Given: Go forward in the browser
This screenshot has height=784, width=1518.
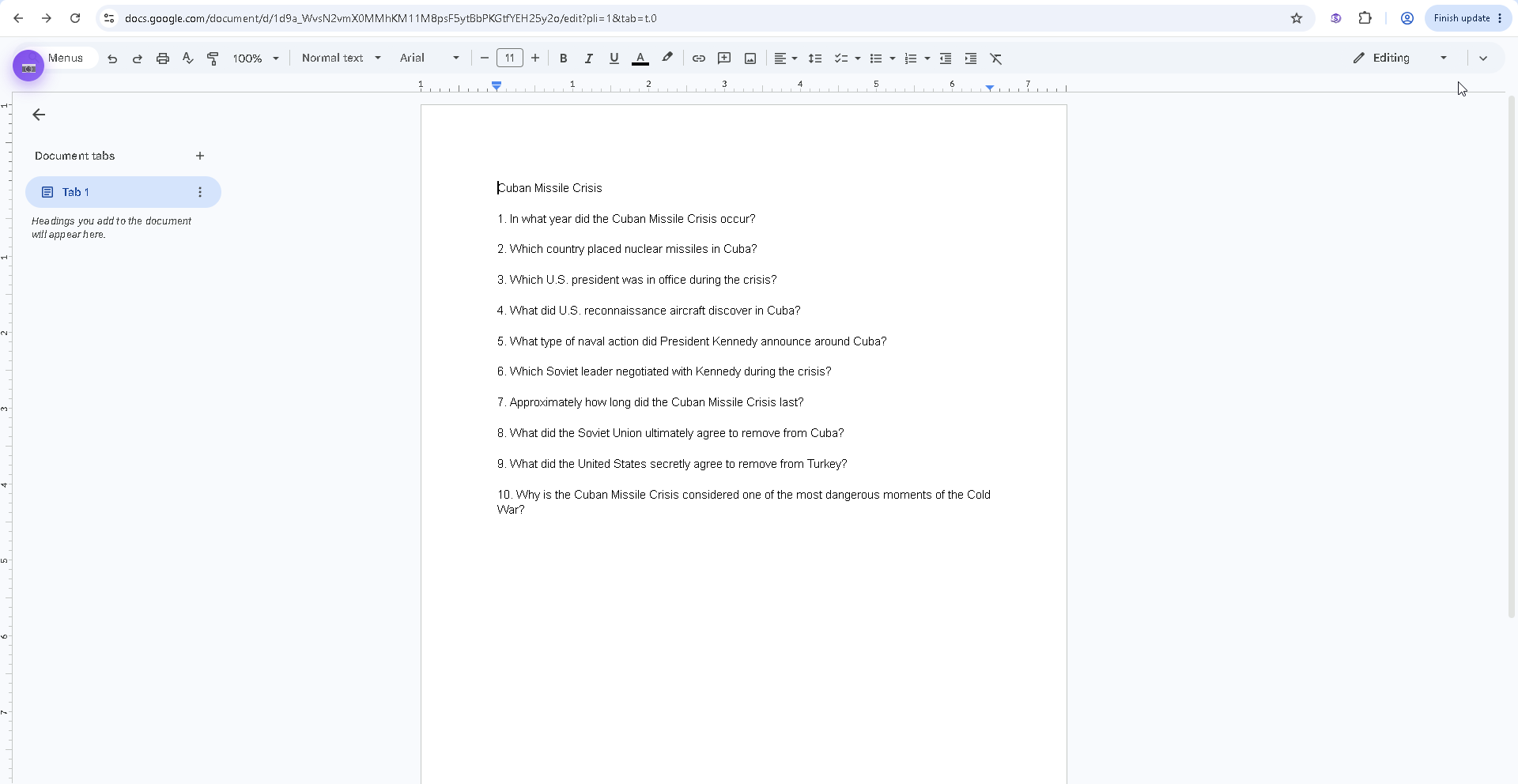Looking at the screenshot, I should tap(47, 18).
